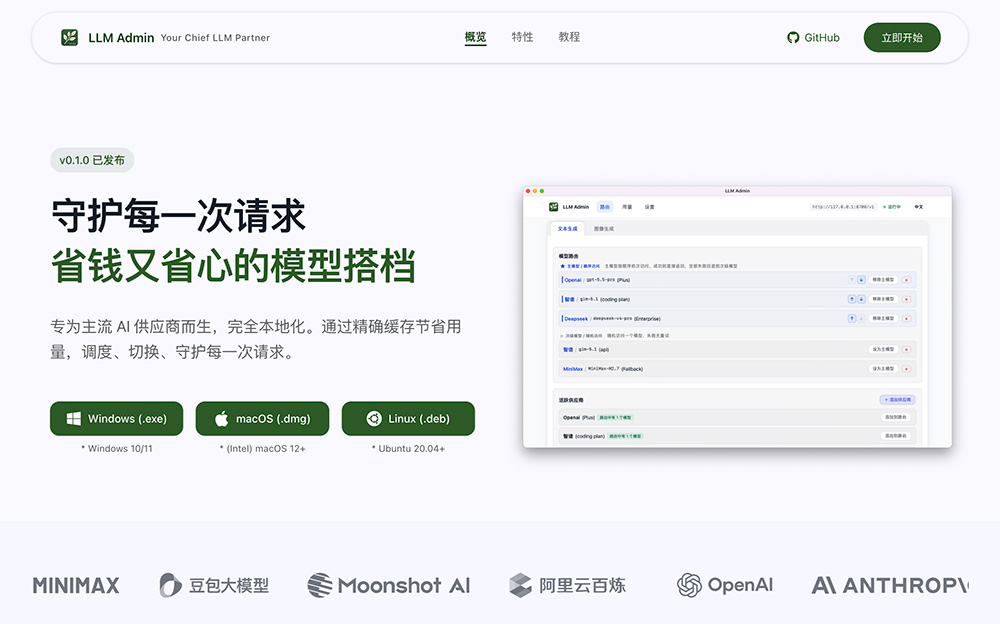Click the "Your Chief LLM Partner" tagline
This screenshot has height=624, width=1000.
coord(215,38)
